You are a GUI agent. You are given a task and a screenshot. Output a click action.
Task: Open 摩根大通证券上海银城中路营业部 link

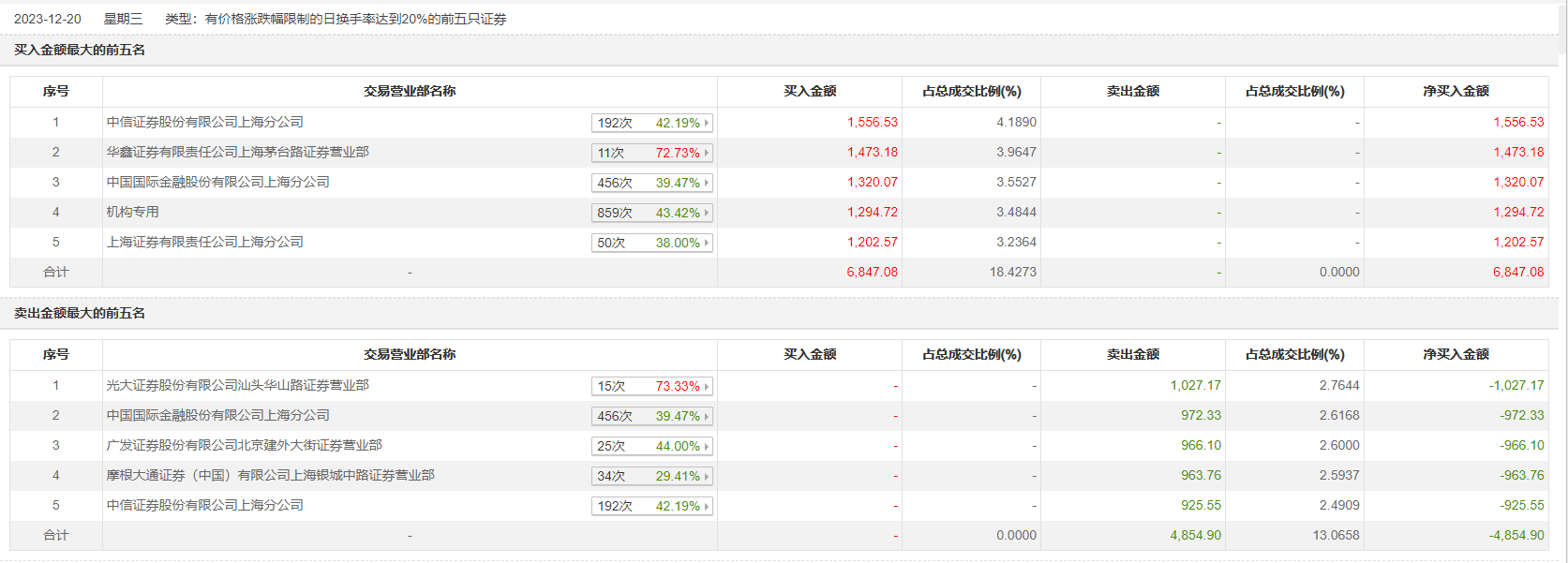click(270, 475)
